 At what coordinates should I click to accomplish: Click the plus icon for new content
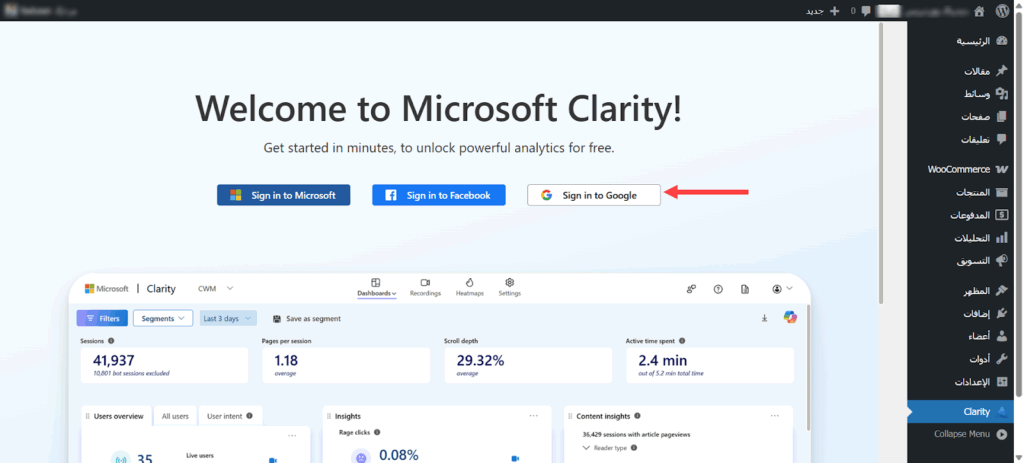835,11
